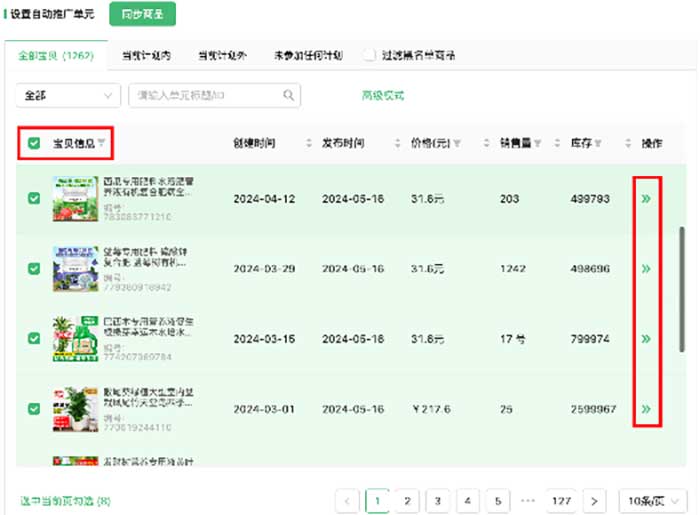
Task: Click the add arrow for the 2024-03-29 row
Action: point(646,269)
